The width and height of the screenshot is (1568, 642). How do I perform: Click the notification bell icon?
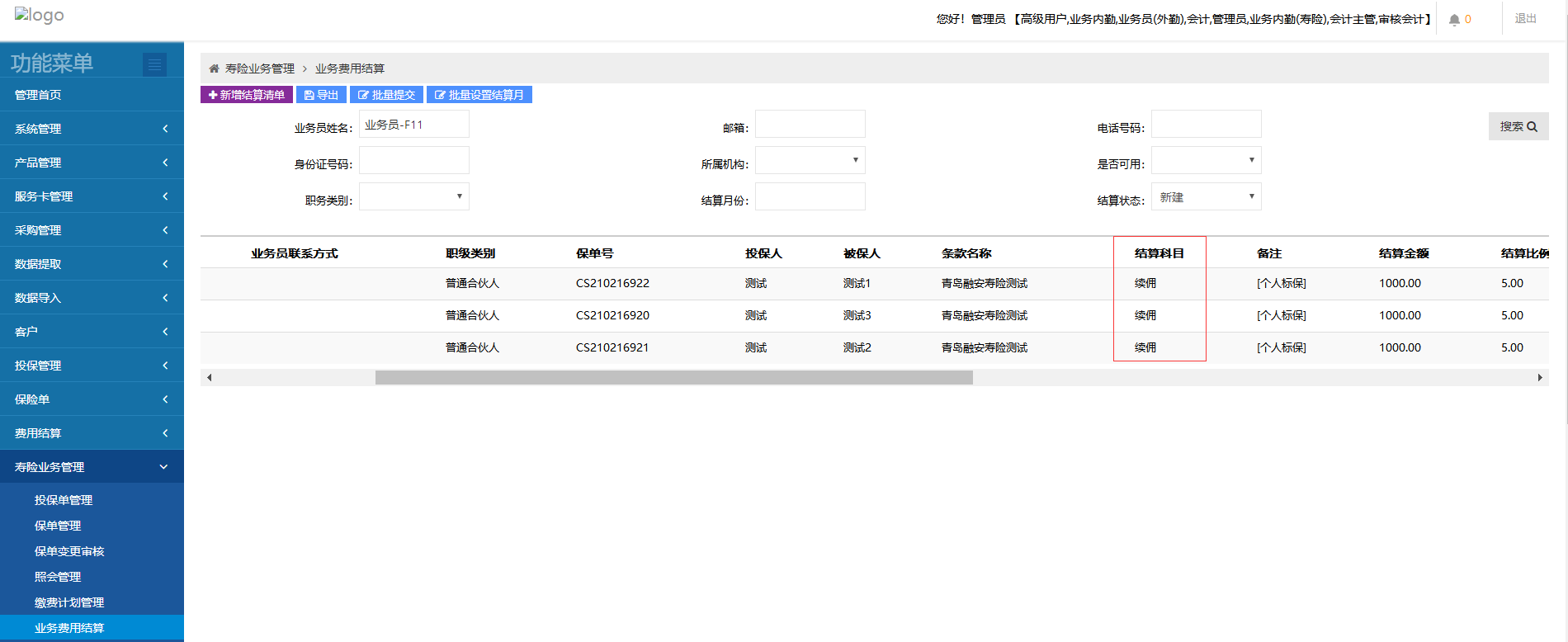[x=1454, y=20]
